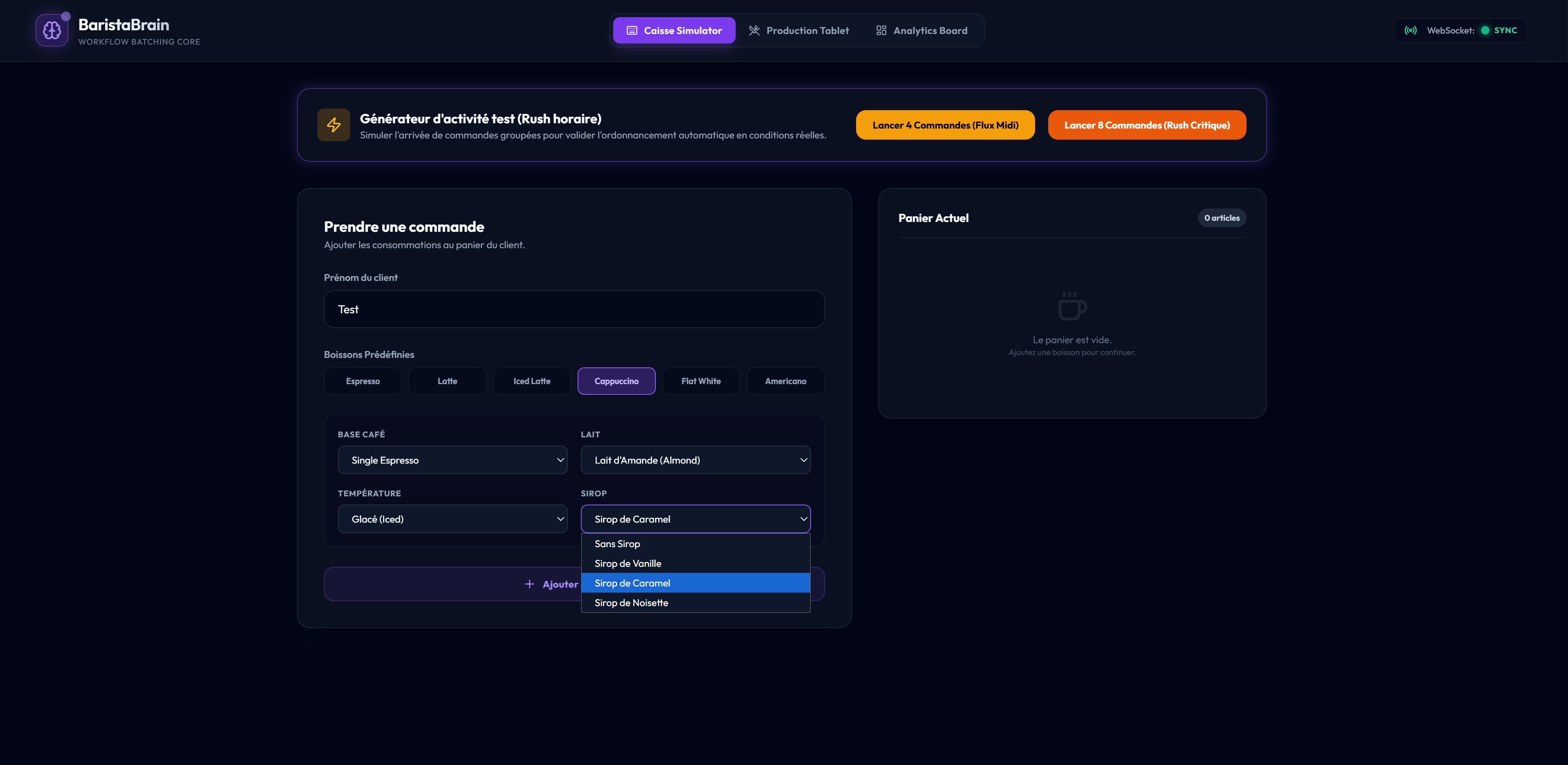The width and height of the screenshot is (1568, 765).
Task: Choose Sans Sirop from the list
Action: pyautogui.click(x=695, y=544)
